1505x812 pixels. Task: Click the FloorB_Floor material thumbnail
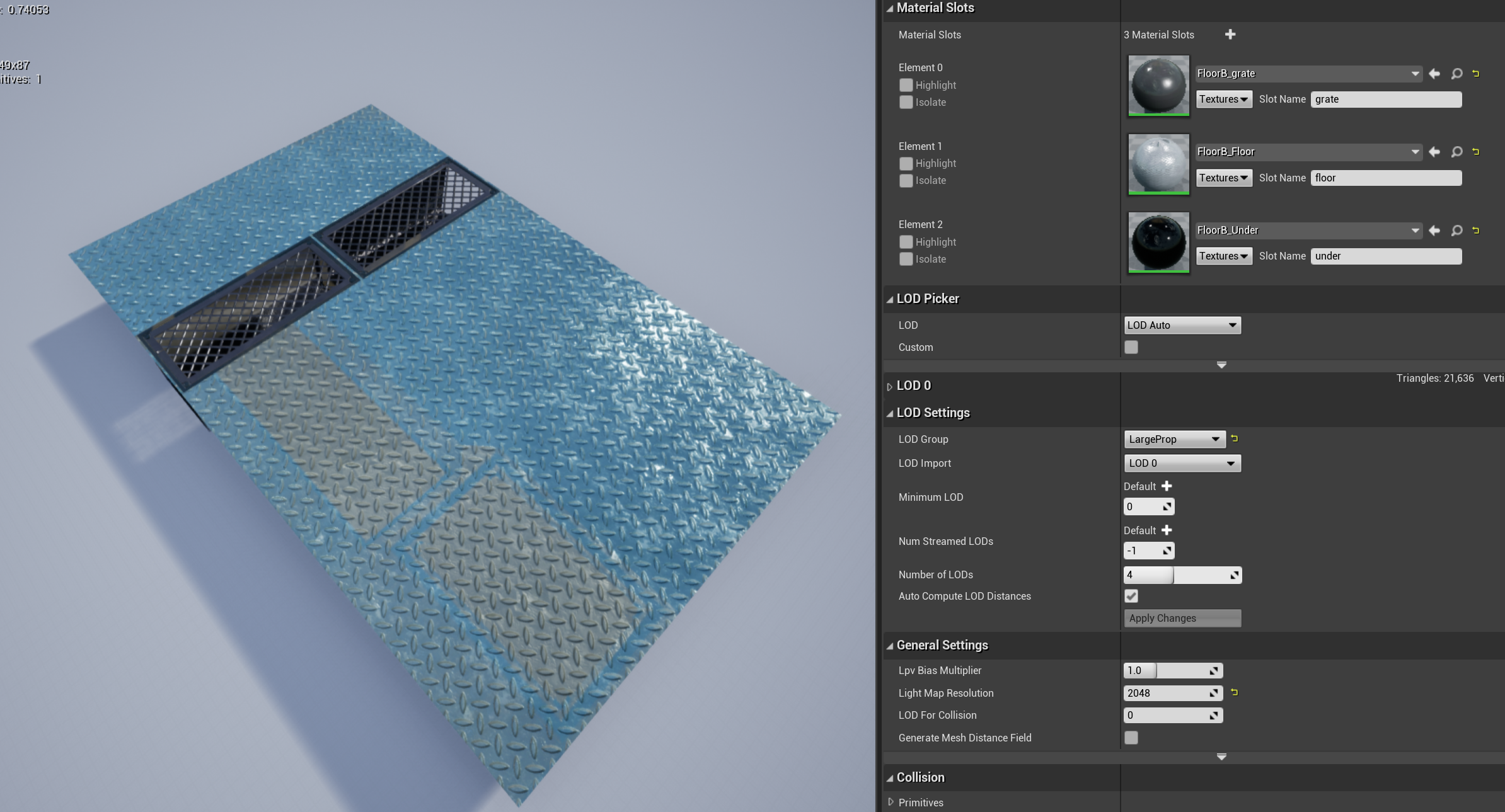coord(1158,164)
